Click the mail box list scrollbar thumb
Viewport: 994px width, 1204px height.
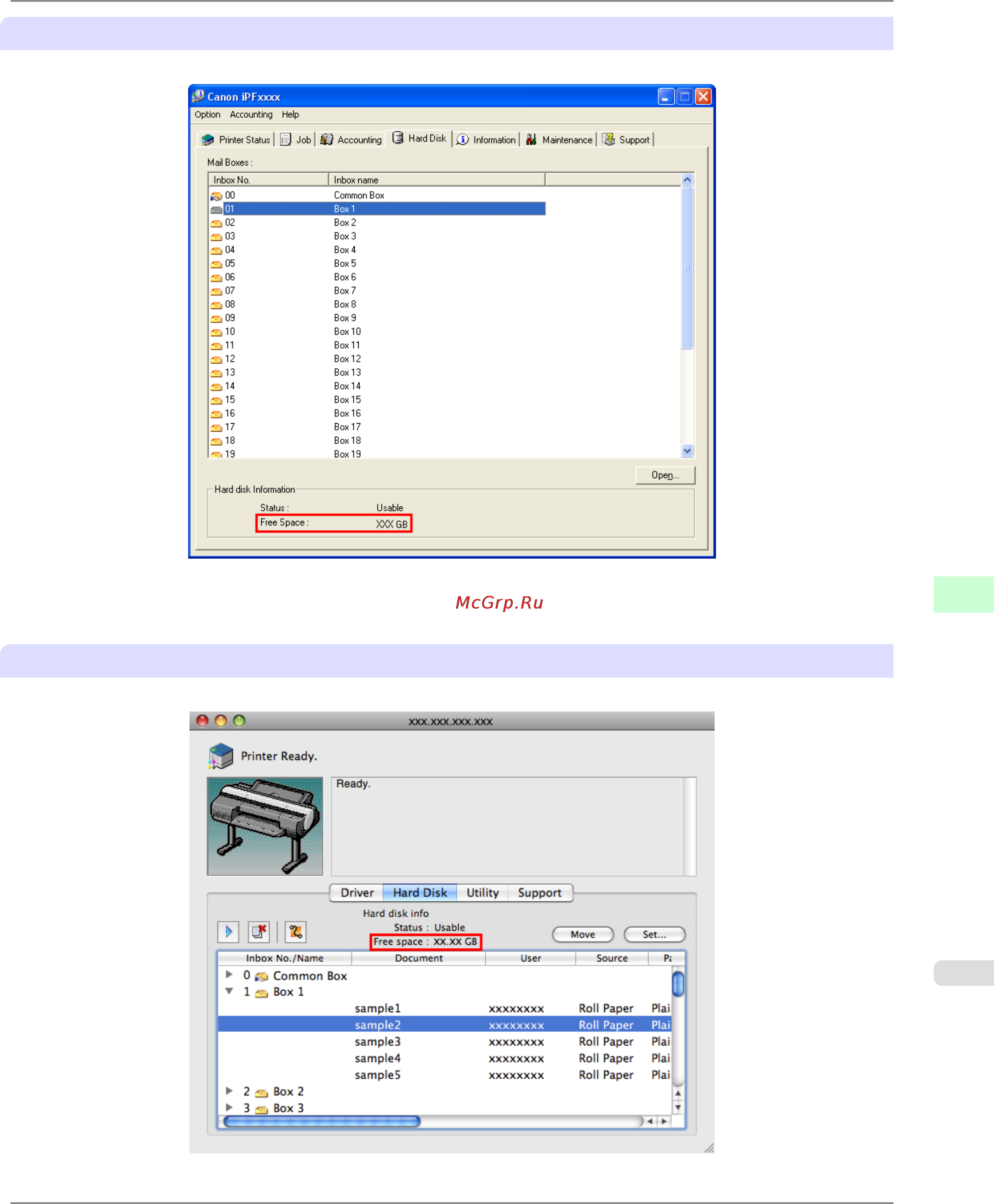[687, 267]
